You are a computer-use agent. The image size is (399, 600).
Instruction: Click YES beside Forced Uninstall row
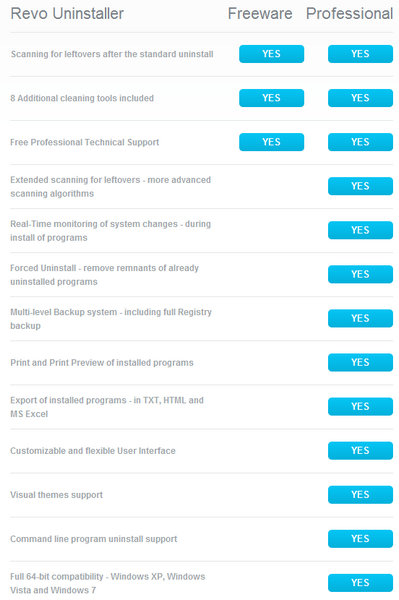[x=360, y=274]
